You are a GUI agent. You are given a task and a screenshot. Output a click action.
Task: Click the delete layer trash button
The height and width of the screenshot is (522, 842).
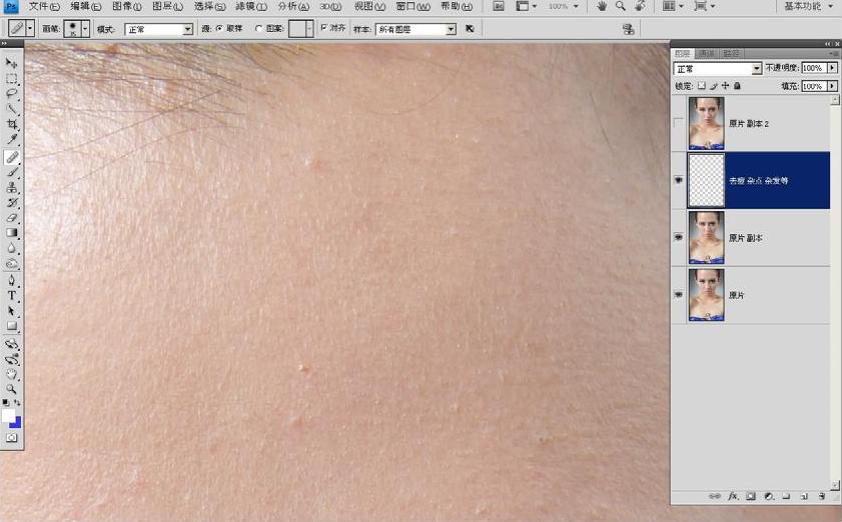tap(822, 496)
